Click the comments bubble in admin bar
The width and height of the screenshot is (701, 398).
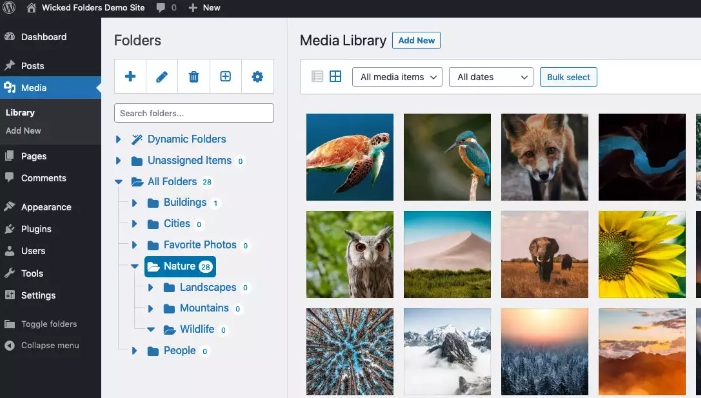[x=166, y=8]
